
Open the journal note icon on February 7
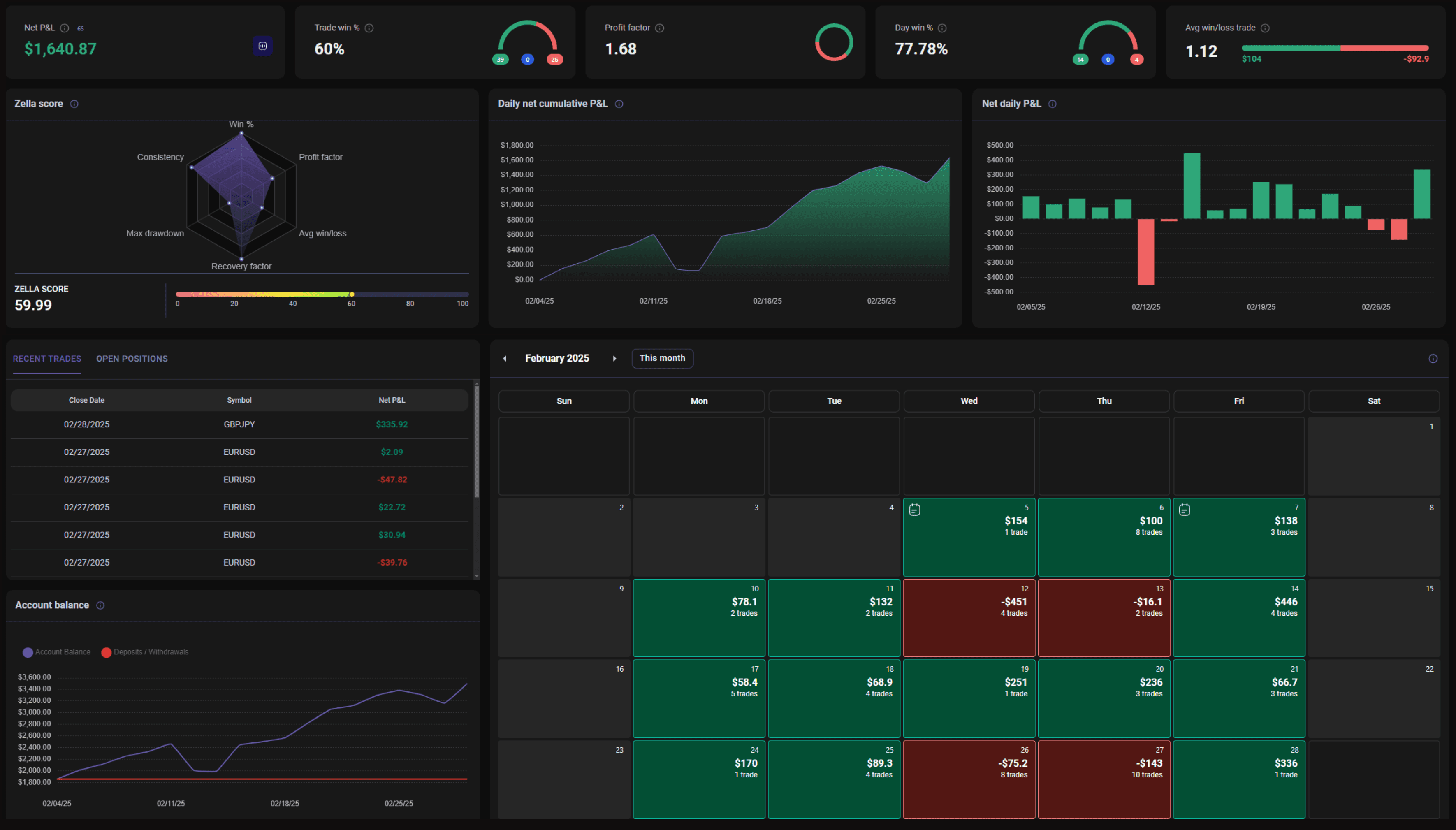pyautogui.click(x=1185, y=510)
